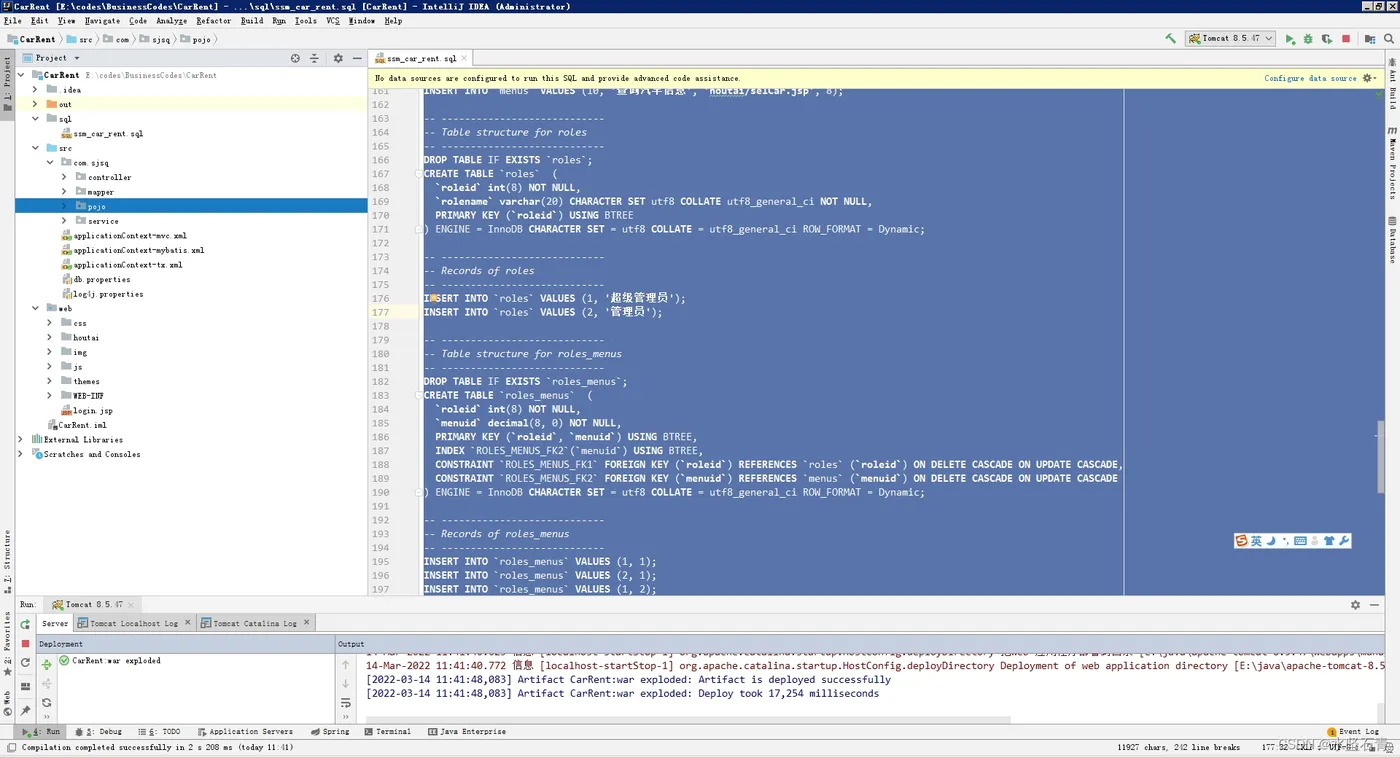
Task: Open the Refactor menu
Action: click(x=214, y=20)
